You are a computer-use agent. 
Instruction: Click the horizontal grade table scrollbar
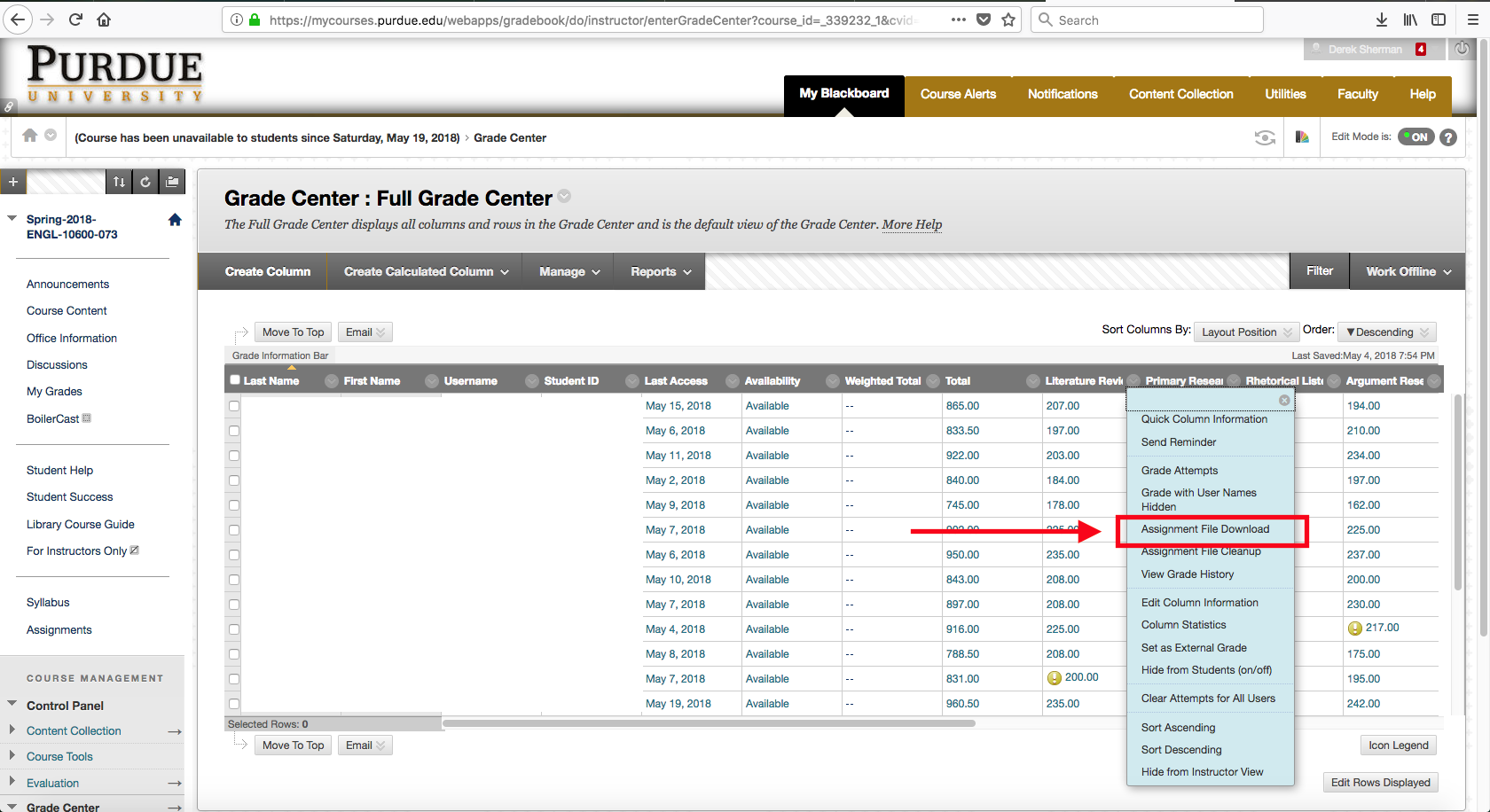(x=708, y=723)
